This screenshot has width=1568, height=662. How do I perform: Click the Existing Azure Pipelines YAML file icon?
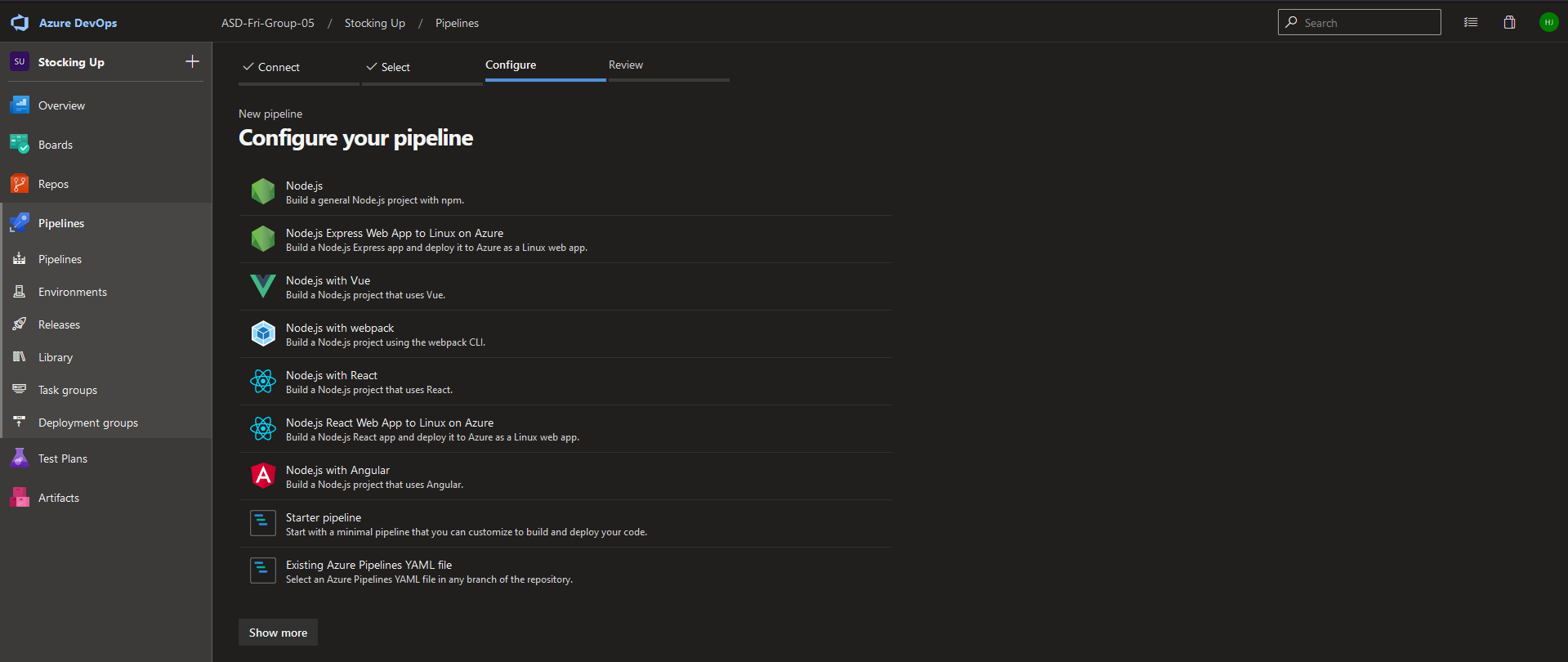tap(263, 570)
